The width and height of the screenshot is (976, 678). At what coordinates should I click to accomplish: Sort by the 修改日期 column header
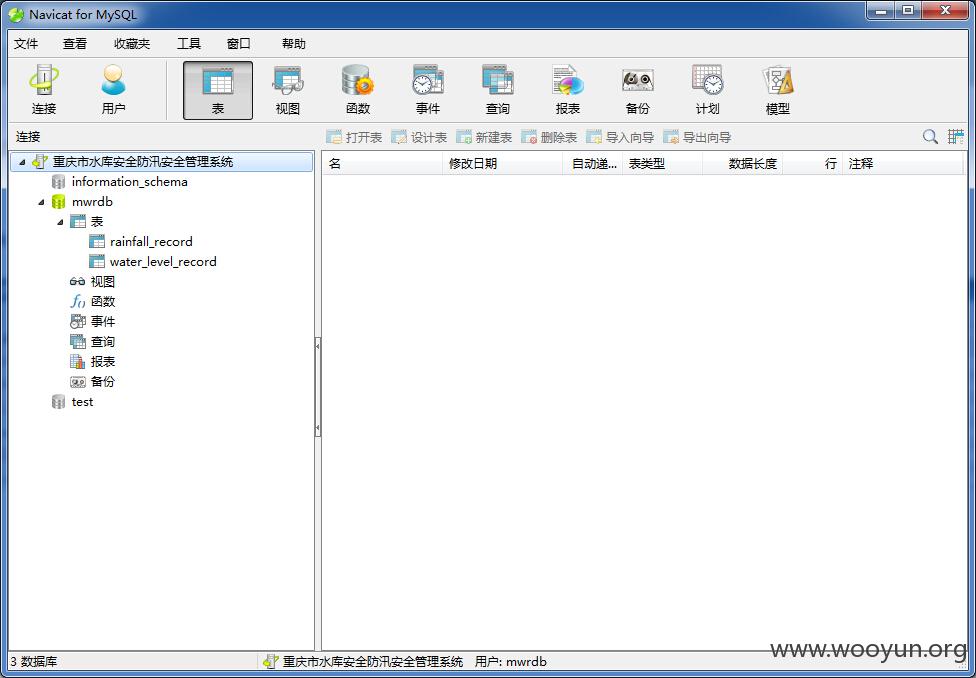tap(502, 164)
